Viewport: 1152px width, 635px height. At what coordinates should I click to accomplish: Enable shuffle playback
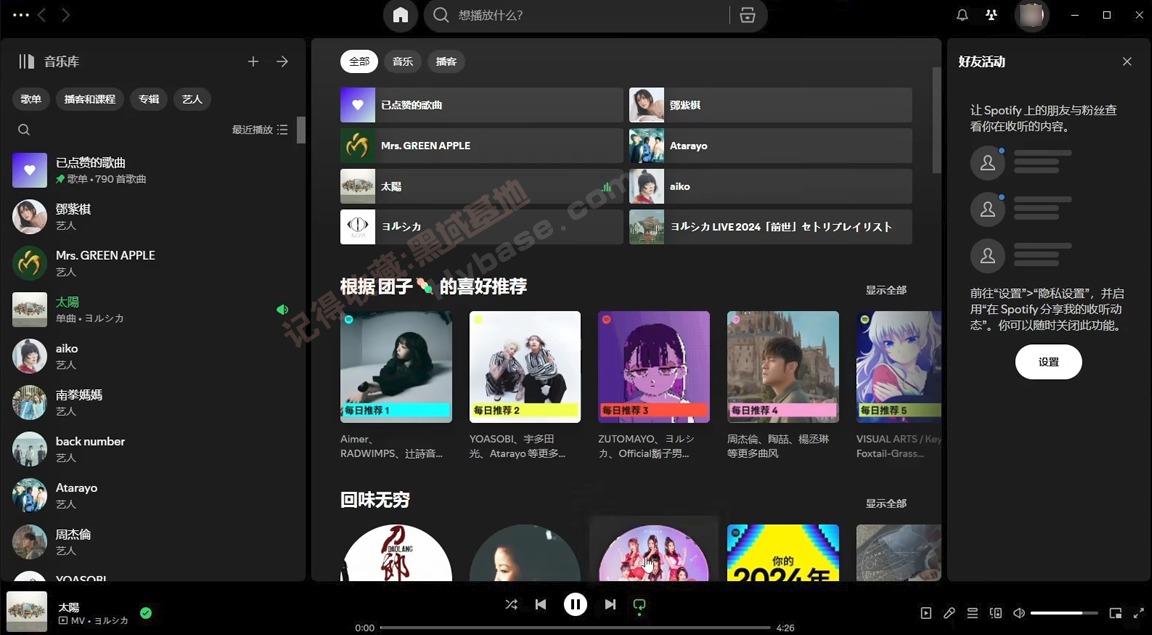pos(511,604)
